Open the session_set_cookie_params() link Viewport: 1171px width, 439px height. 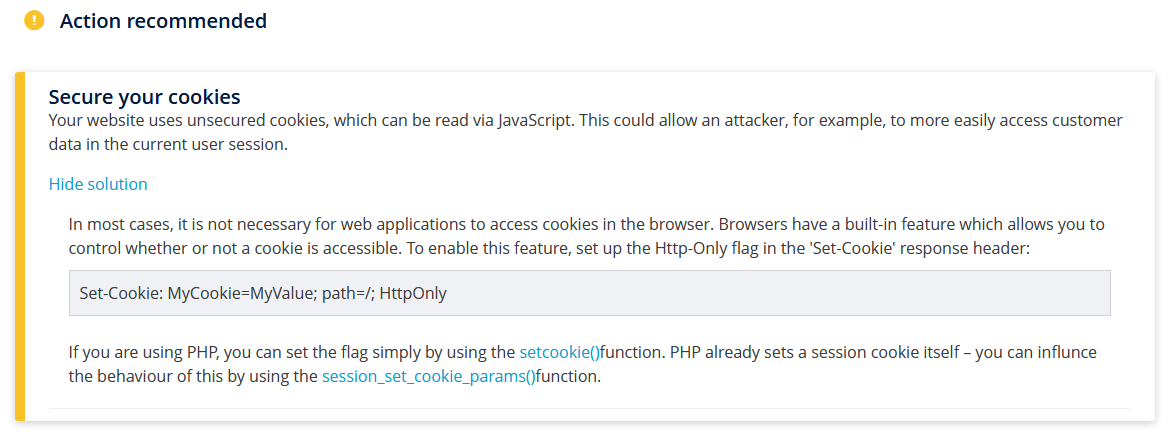tap(429, 377)
